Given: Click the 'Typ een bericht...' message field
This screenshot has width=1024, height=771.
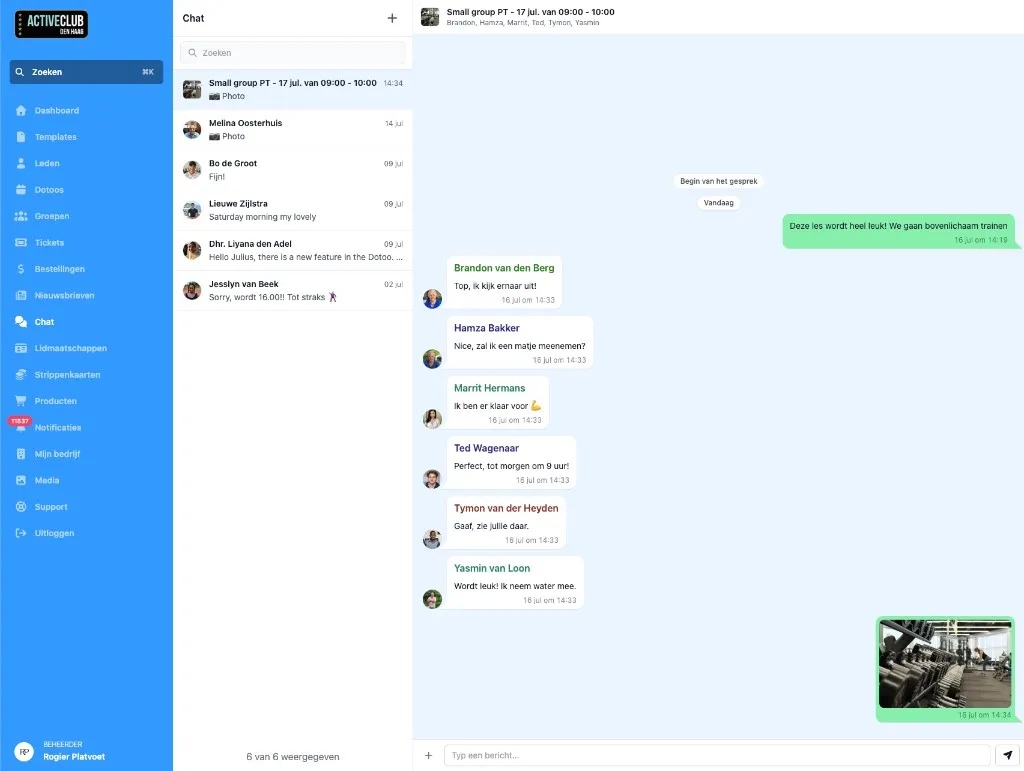Looking at the screenshot, I should pyautogui.click(x=717, y=755).
